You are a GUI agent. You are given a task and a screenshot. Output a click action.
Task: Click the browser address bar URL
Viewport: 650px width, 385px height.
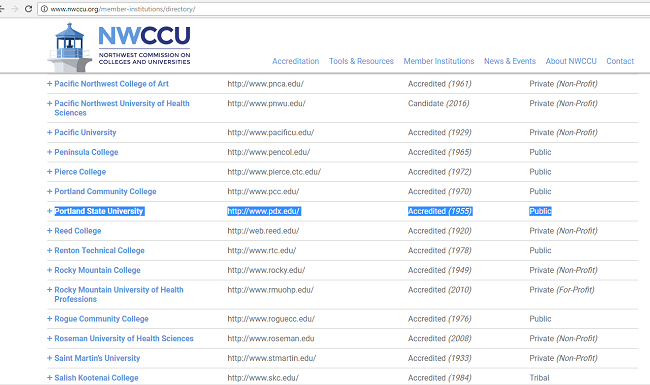(x=123, y=9)
